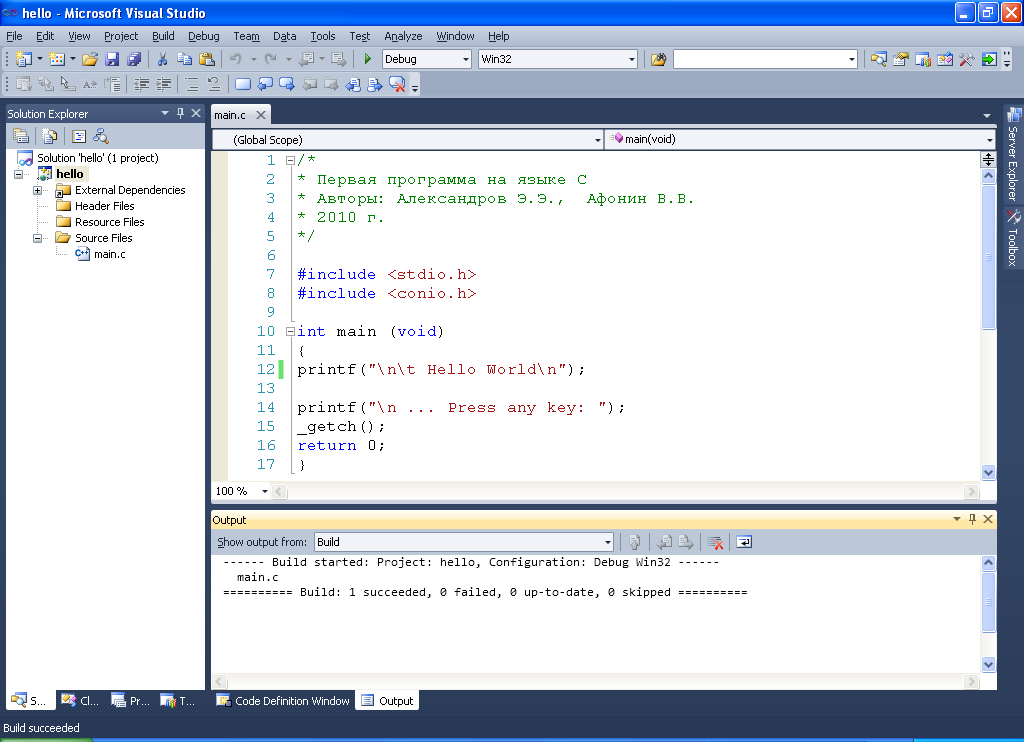Open the Solution Explorer window position dropdown
The width and height of the screenshot is (1024, 742).
(165, 113)
